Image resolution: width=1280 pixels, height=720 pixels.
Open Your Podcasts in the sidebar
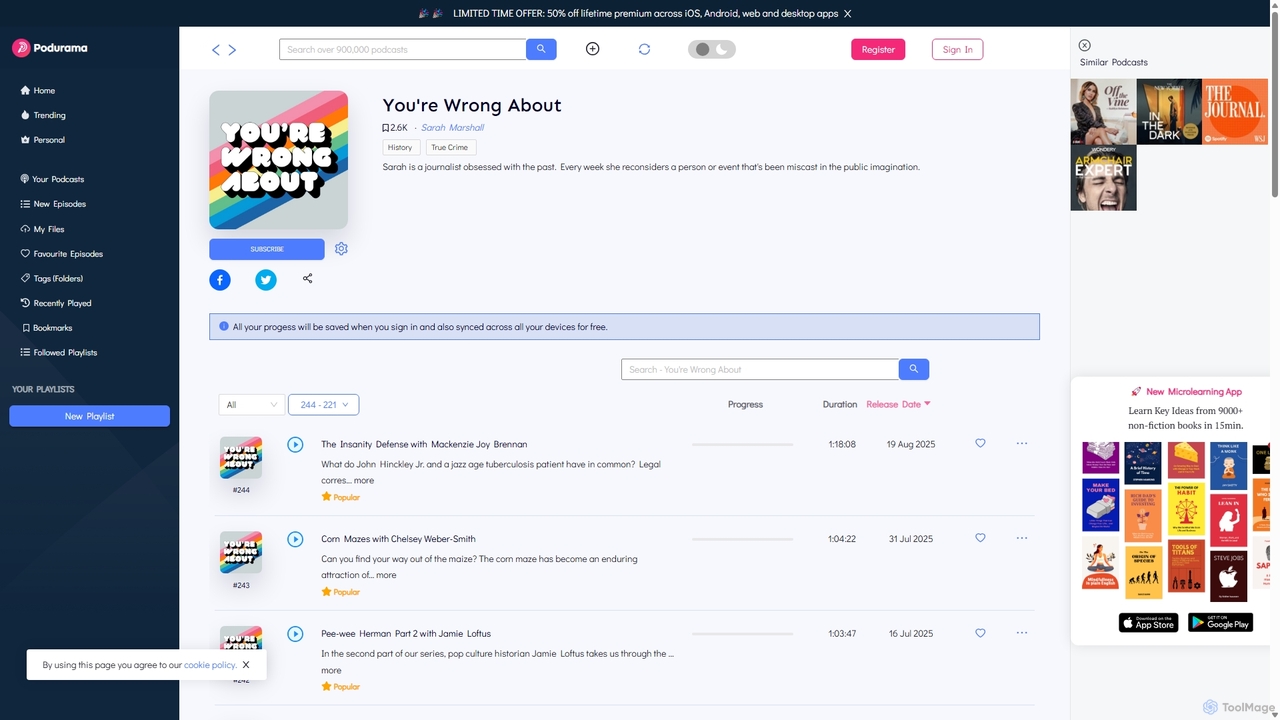coord(52,179)
